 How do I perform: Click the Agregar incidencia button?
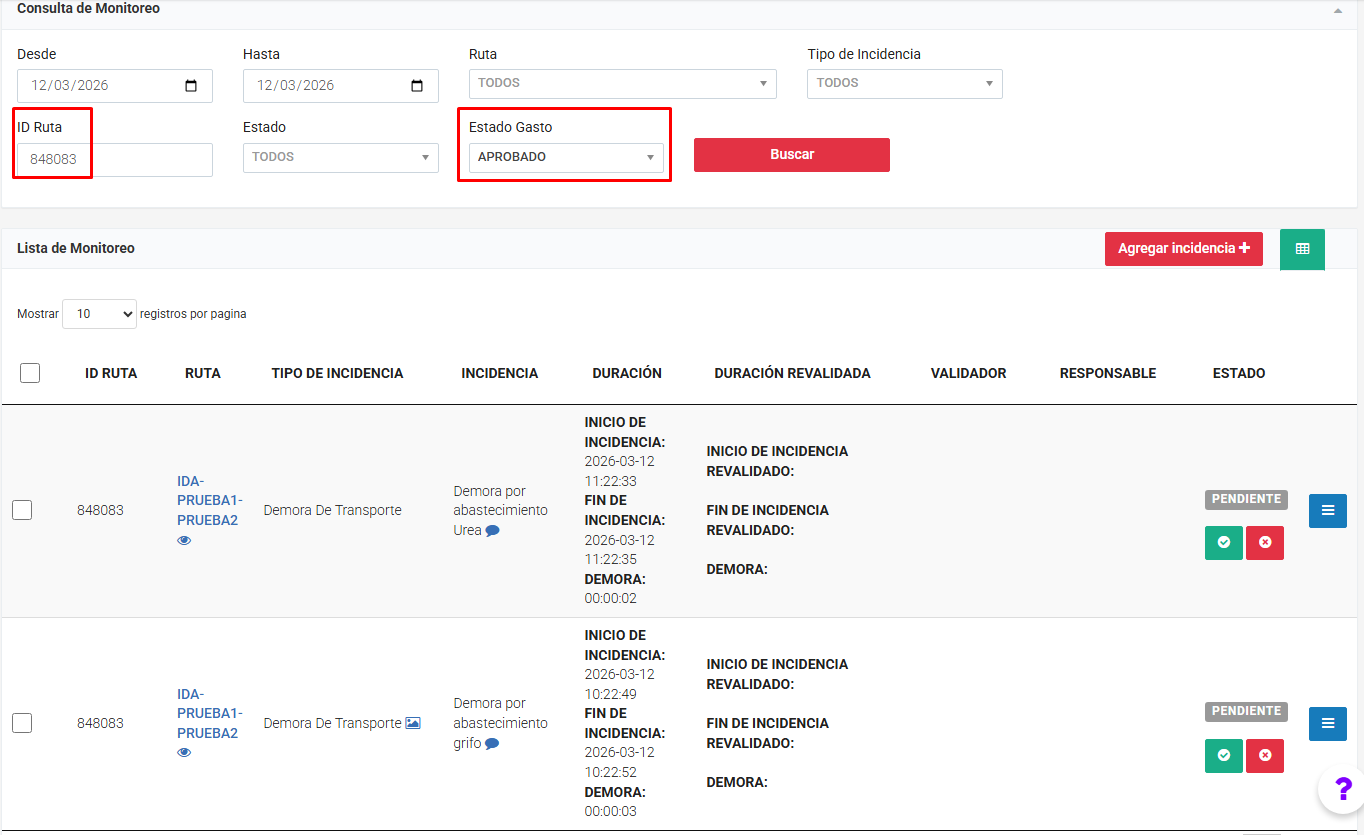coord(1183,249)
